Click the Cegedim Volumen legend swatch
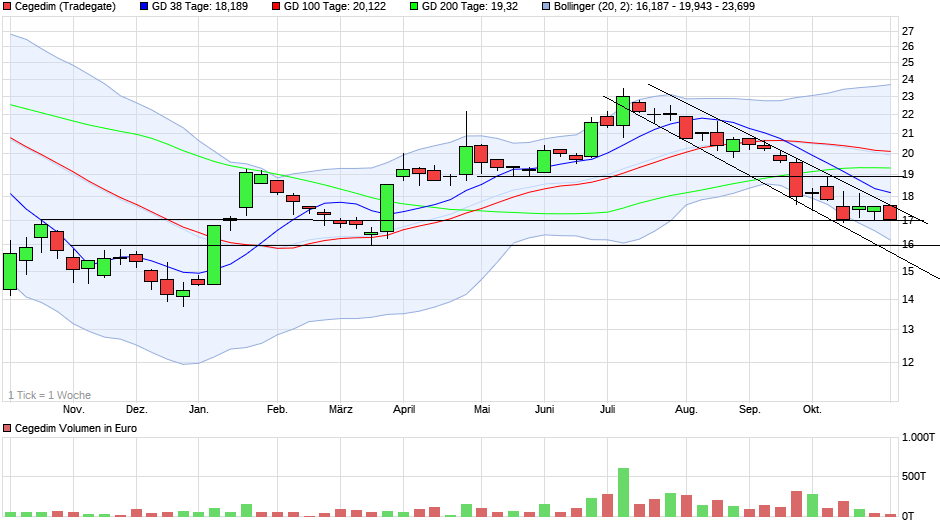940x526 pixels. click(7, 428)
